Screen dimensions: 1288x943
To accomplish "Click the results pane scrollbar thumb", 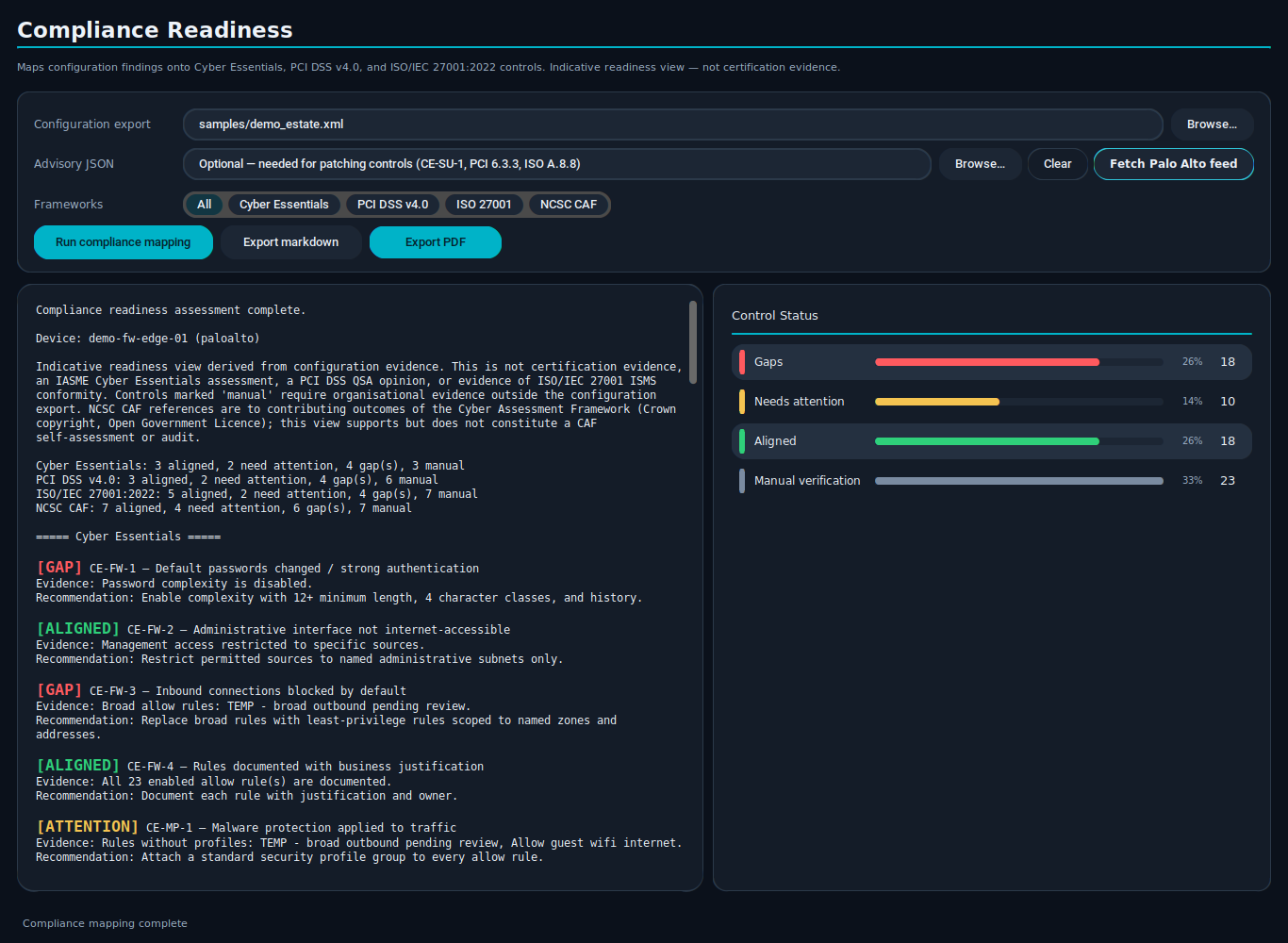I will (x=693, y=342).
